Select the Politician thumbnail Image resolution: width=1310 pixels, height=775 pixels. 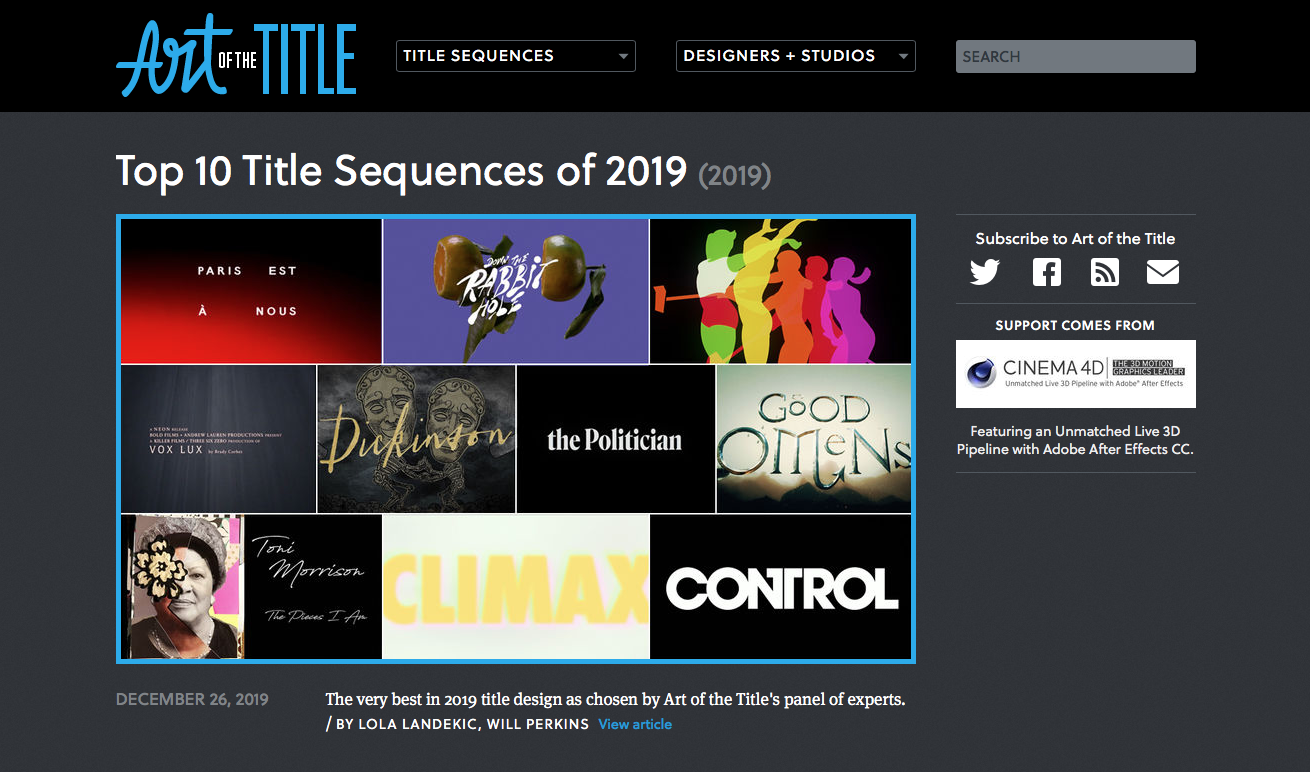tap(616, 439)
